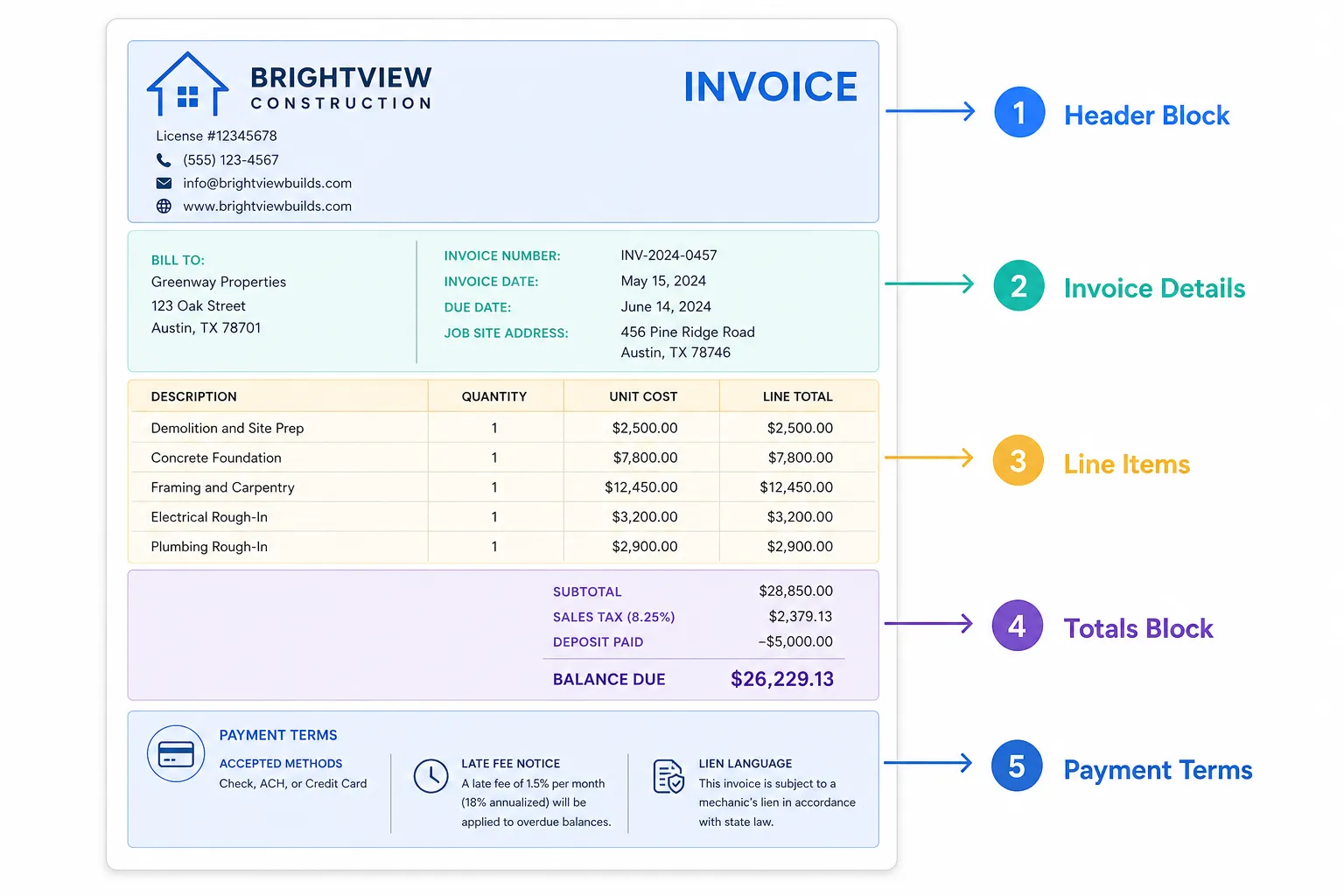Click the BALANCE DUE label

click(x=609, y=680)
